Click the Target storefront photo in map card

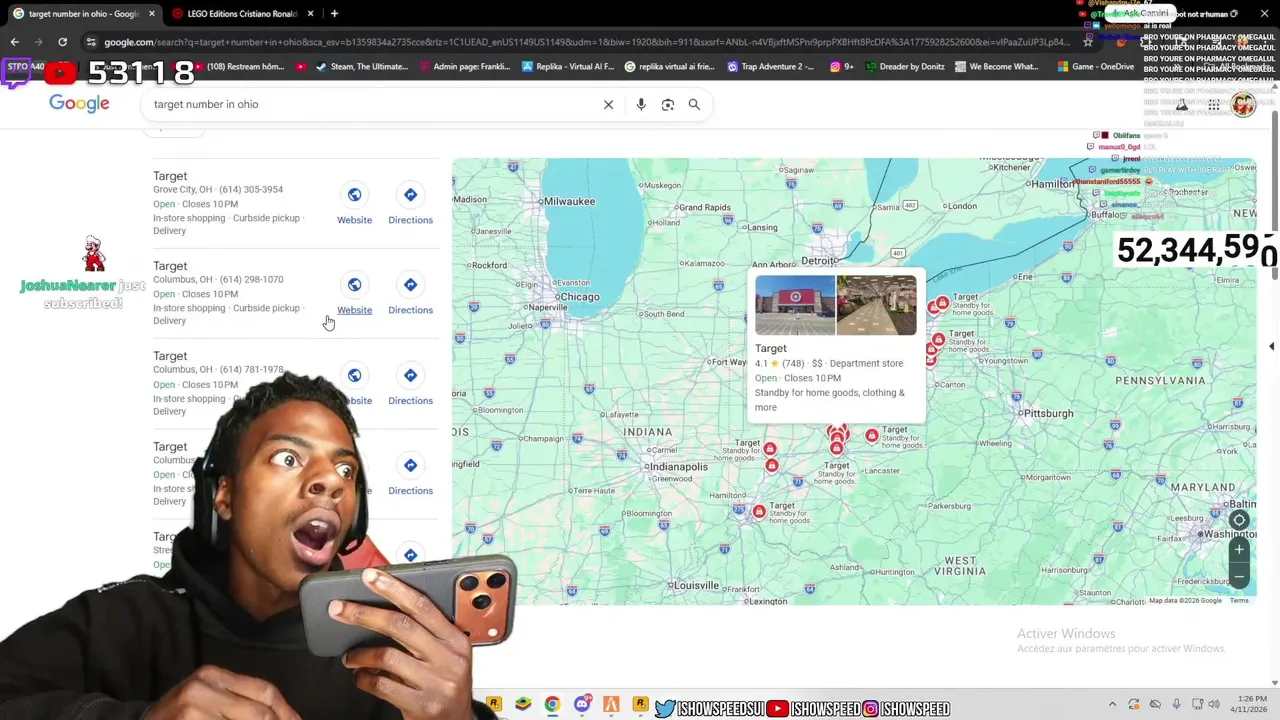795,305
